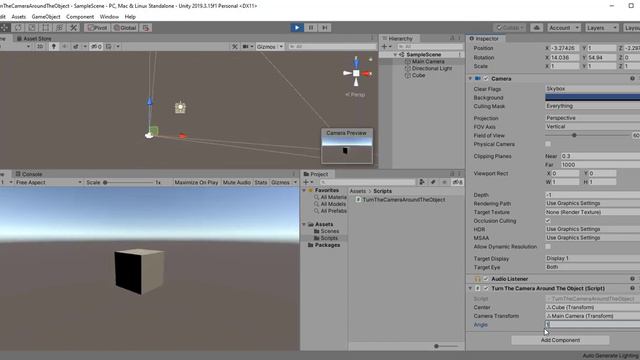Open the GameObject menu

46,17
